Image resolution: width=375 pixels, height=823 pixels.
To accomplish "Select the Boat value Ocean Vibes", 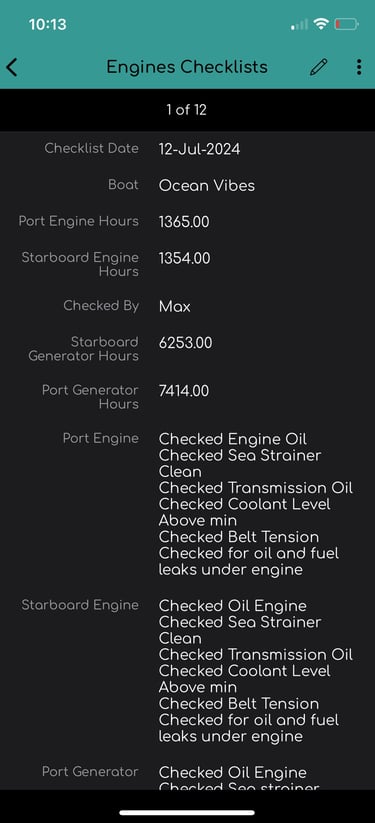I will pos(206,185).
